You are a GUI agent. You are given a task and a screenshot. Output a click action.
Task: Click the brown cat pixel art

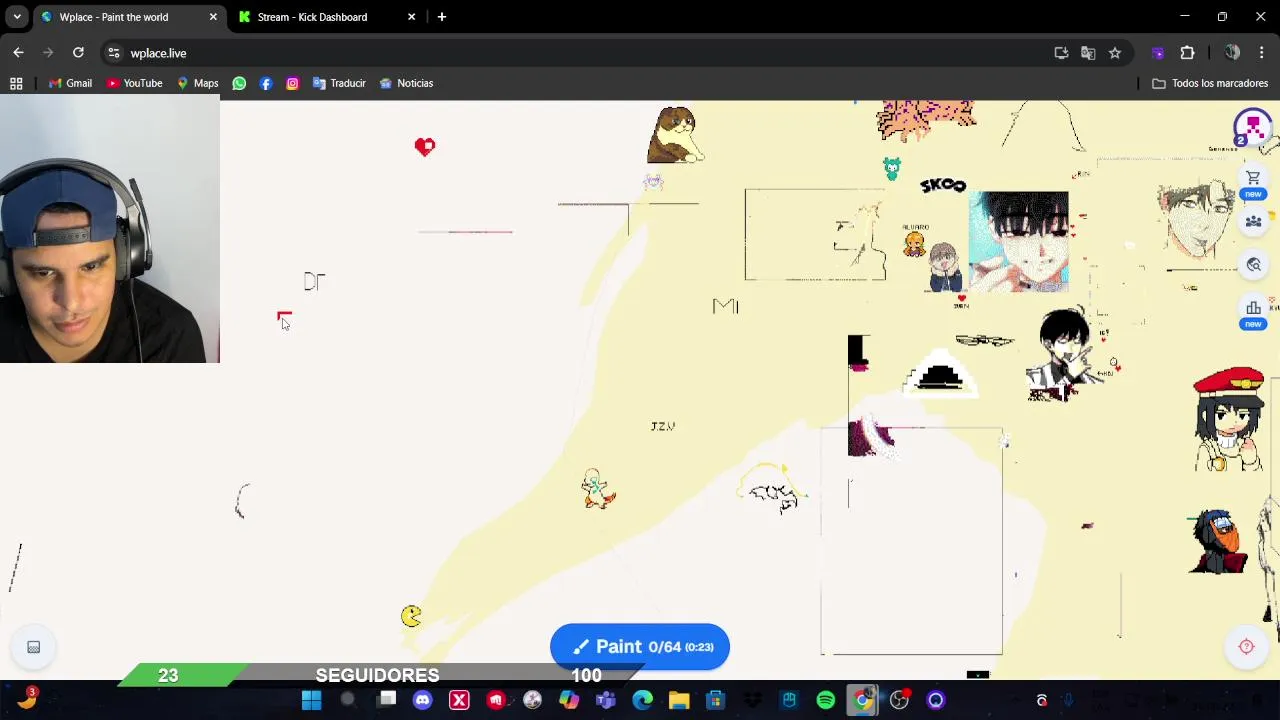point(675,135)
